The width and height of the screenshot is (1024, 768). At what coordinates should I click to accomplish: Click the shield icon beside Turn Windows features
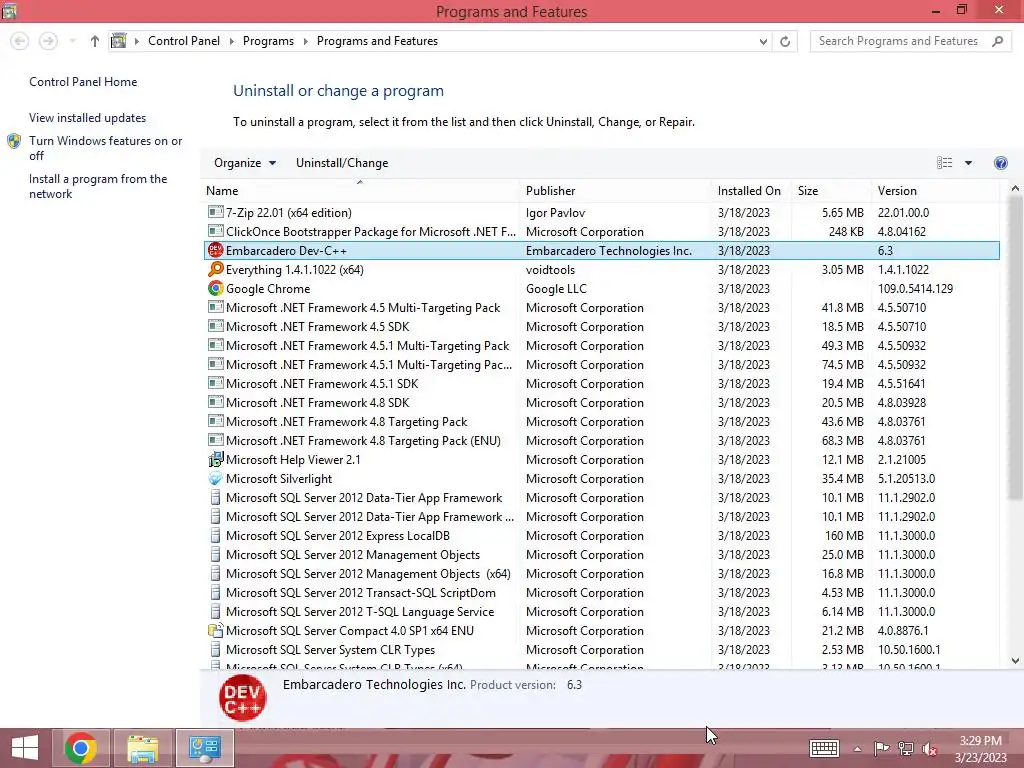[x=14, y=141]
